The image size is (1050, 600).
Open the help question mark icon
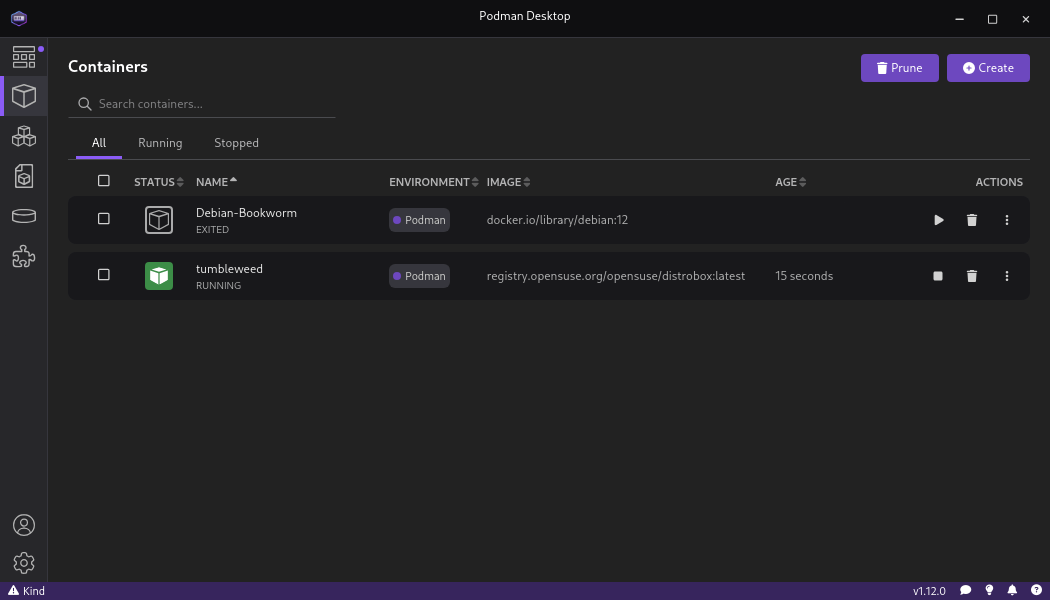click(1036, 591)
